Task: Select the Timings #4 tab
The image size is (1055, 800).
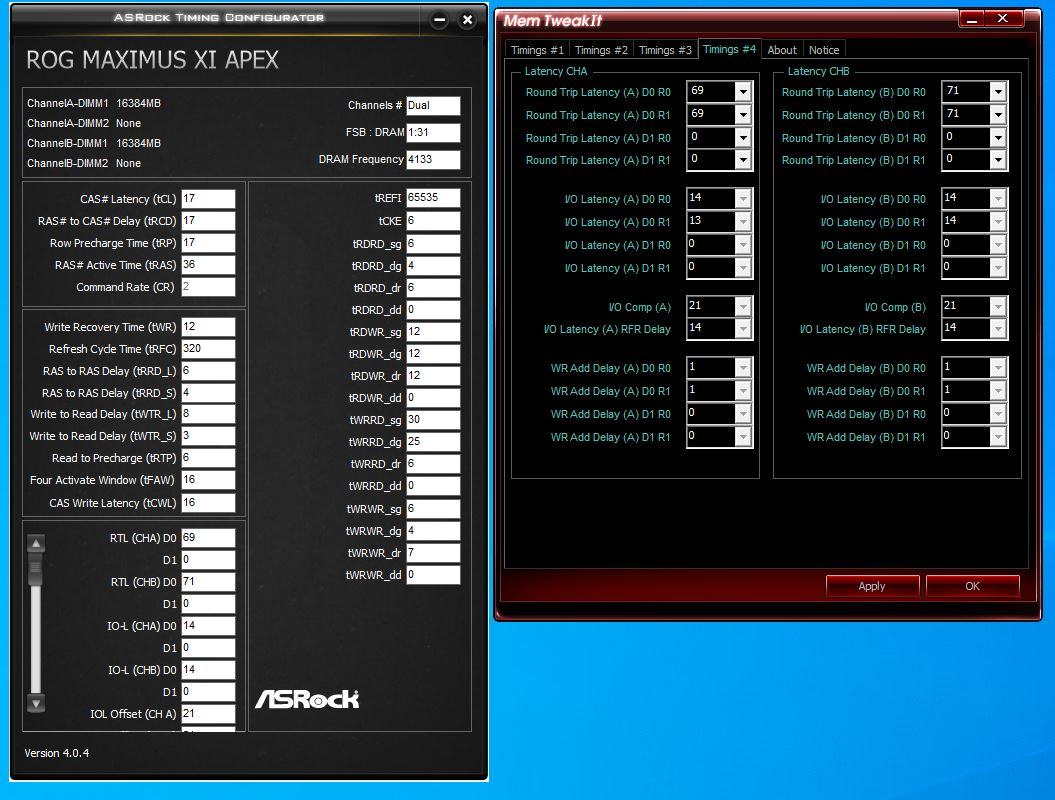Action: point(729,49)
